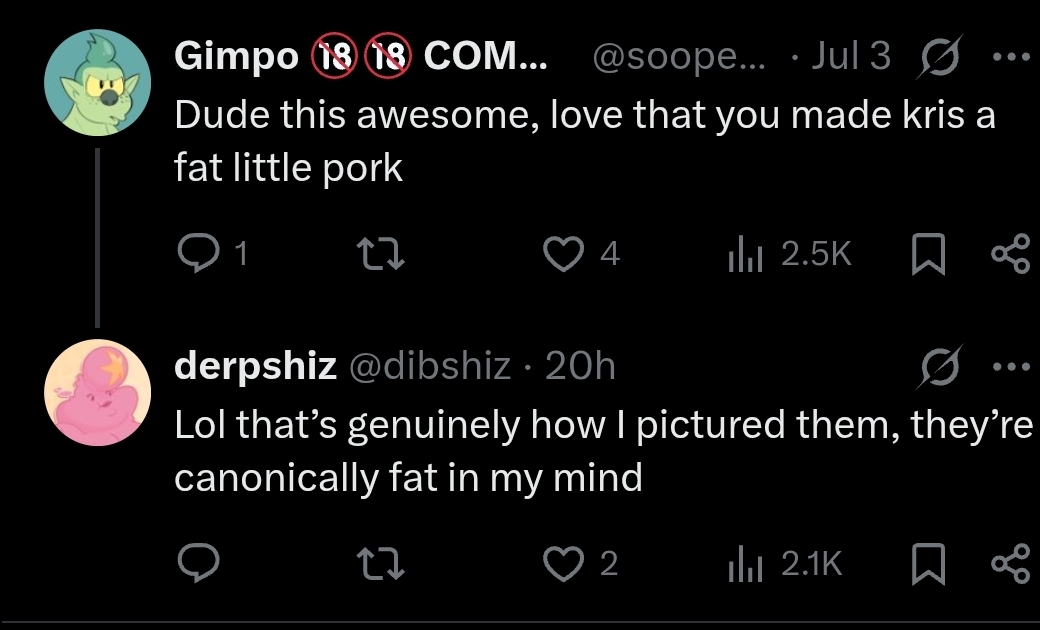1040x630 pixels.
Task: Open Grok icon on Gimpo's tweet
Action: click(939, 57)
